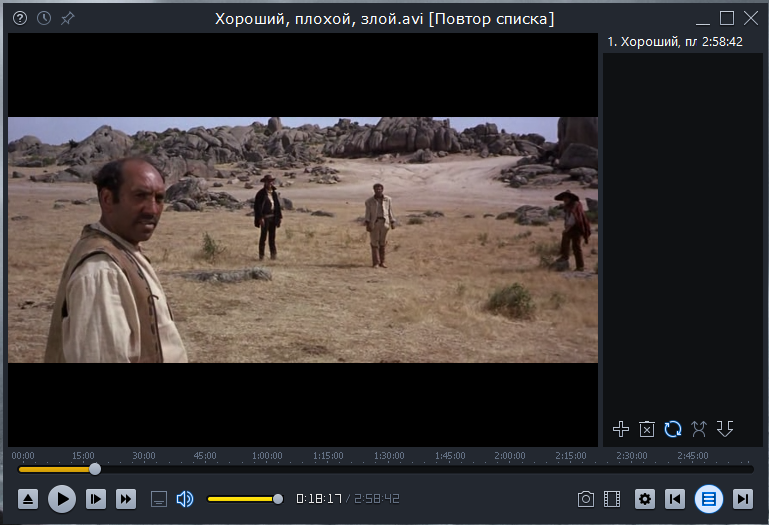Open the clock history icon in title bar
This screenshot has width=772, height=528.
click(44, 19)
